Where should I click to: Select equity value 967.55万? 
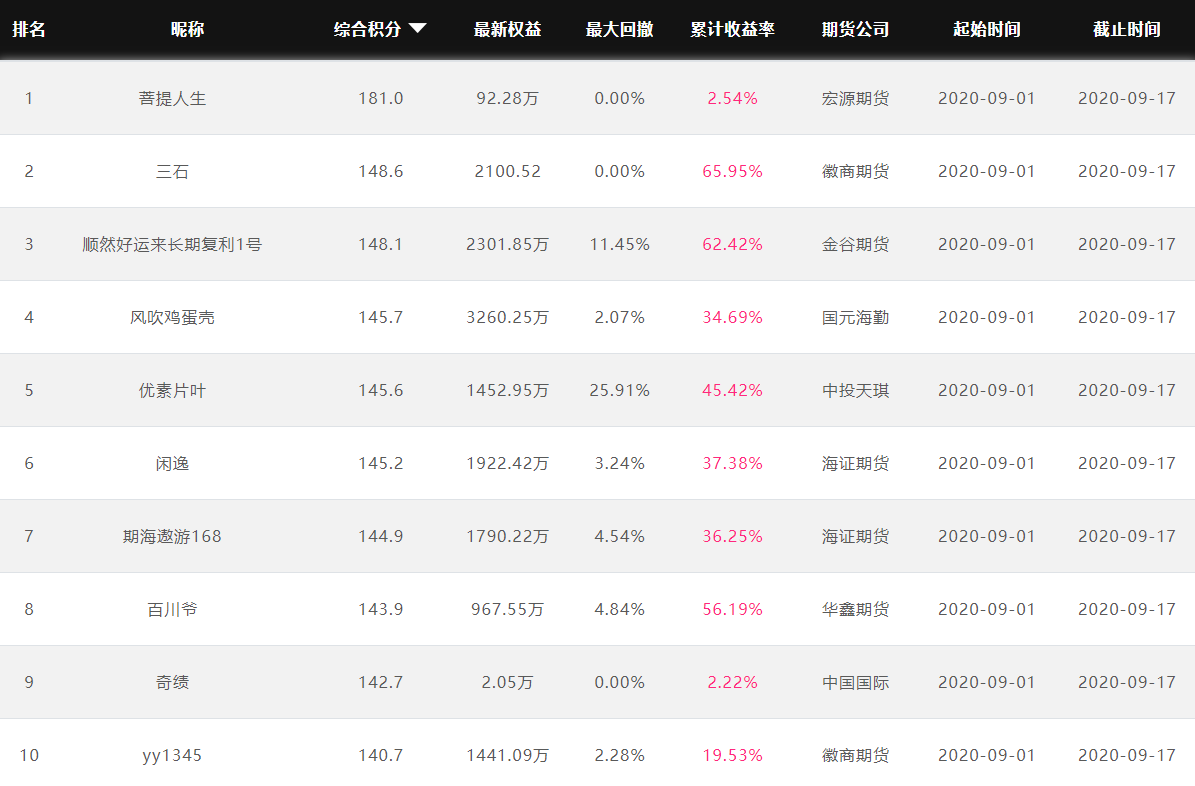point(508,609)
